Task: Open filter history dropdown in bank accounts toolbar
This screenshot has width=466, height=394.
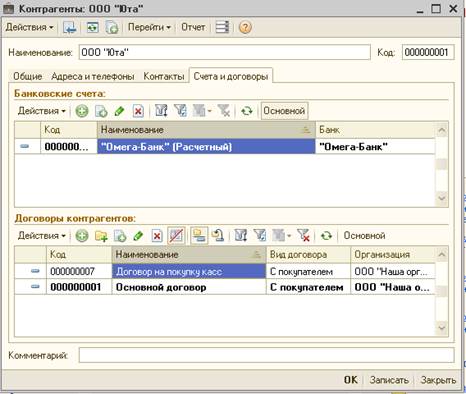Action: click(x=202, y=111)
